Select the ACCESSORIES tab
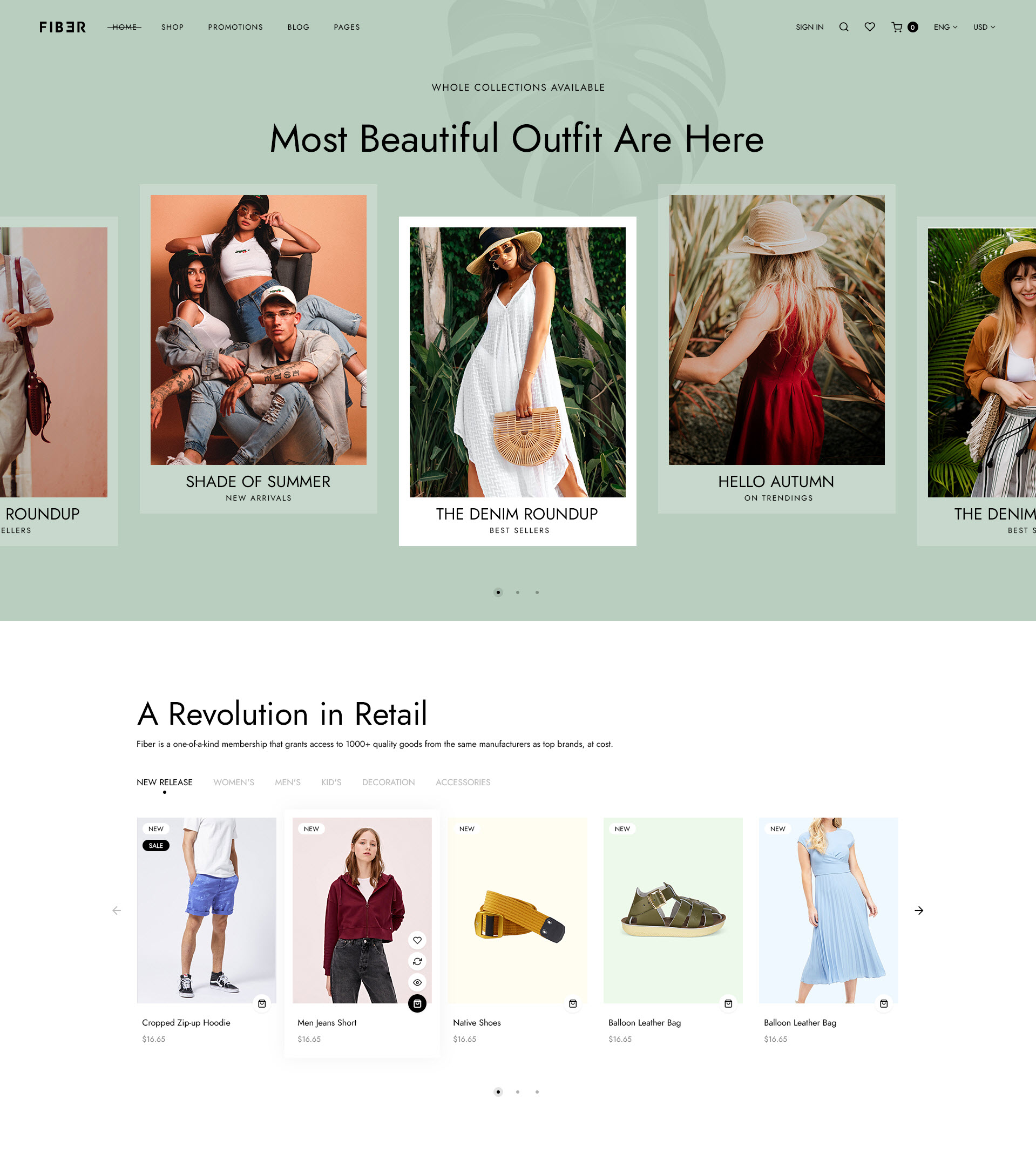The width and height of the screenshot is (1036, 1153). coord(463,783)
